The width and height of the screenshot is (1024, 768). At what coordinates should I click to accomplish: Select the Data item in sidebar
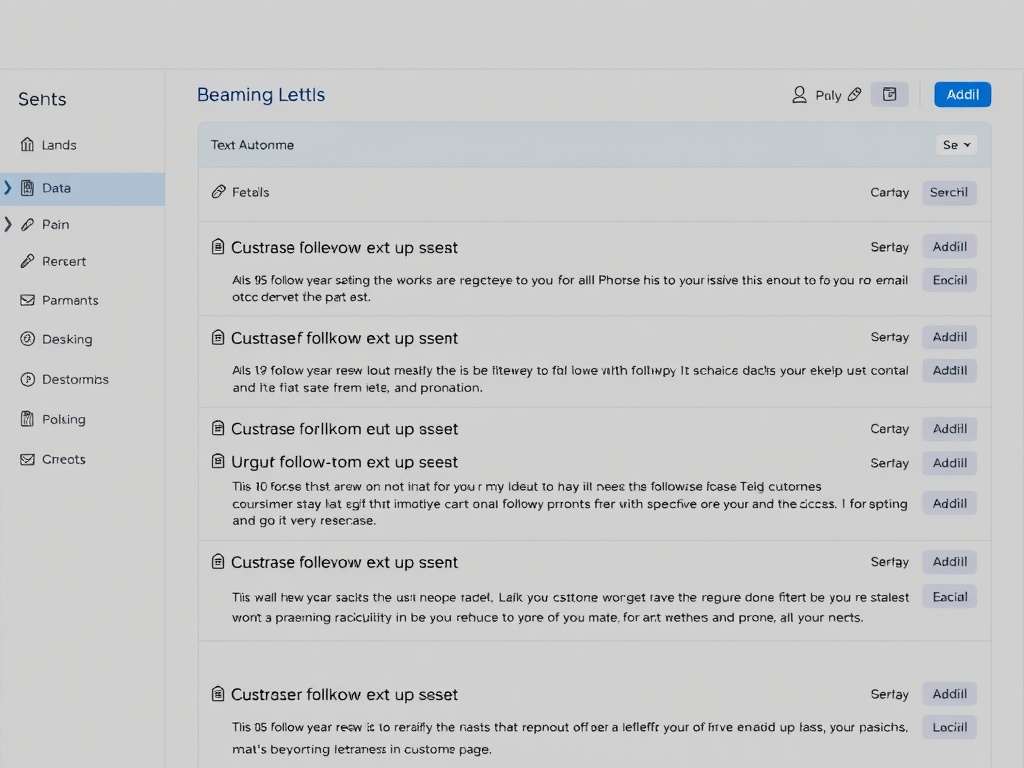[57, 188]
